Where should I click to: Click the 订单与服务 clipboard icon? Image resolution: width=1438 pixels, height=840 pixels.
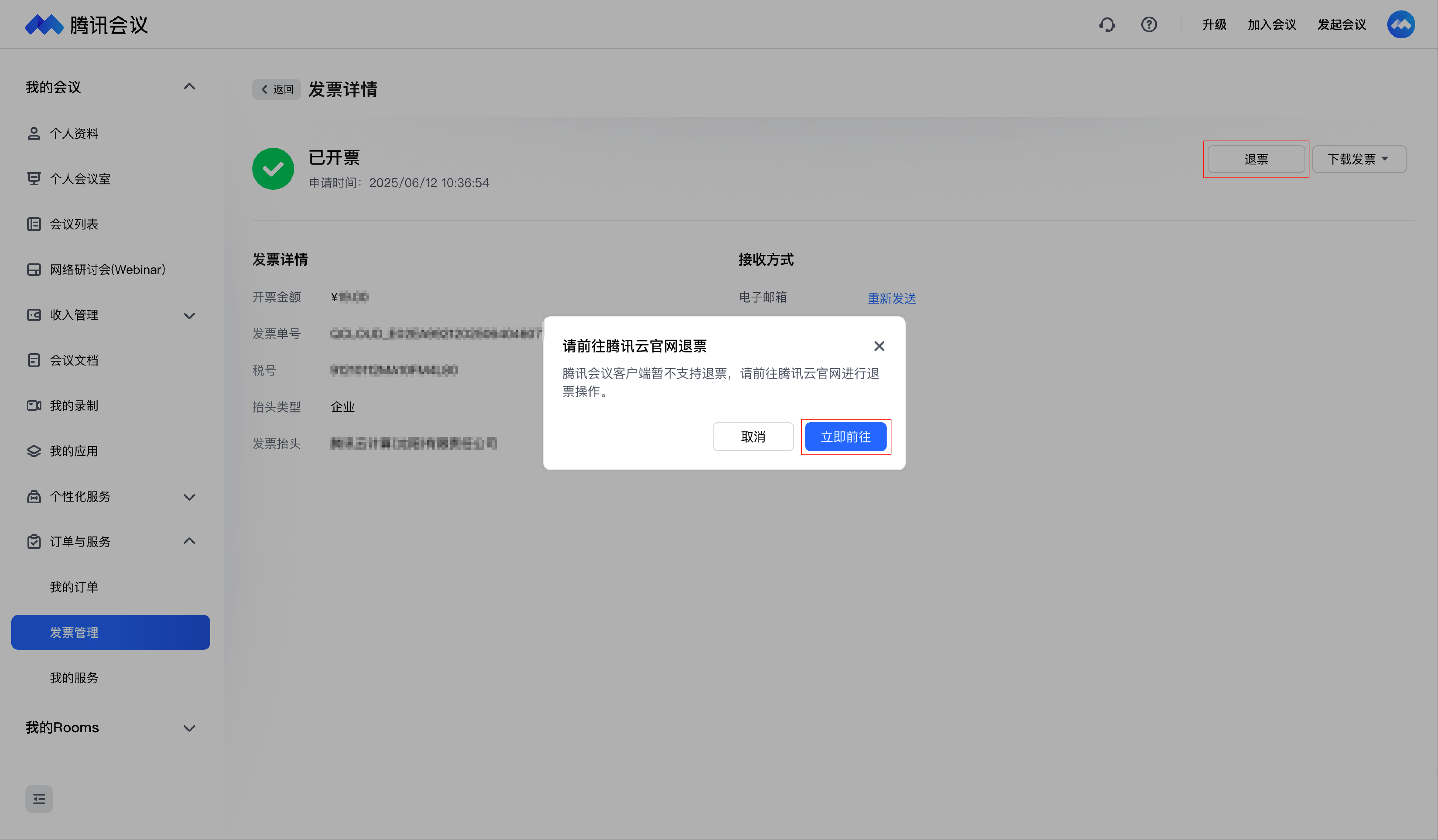coord(34,542)
